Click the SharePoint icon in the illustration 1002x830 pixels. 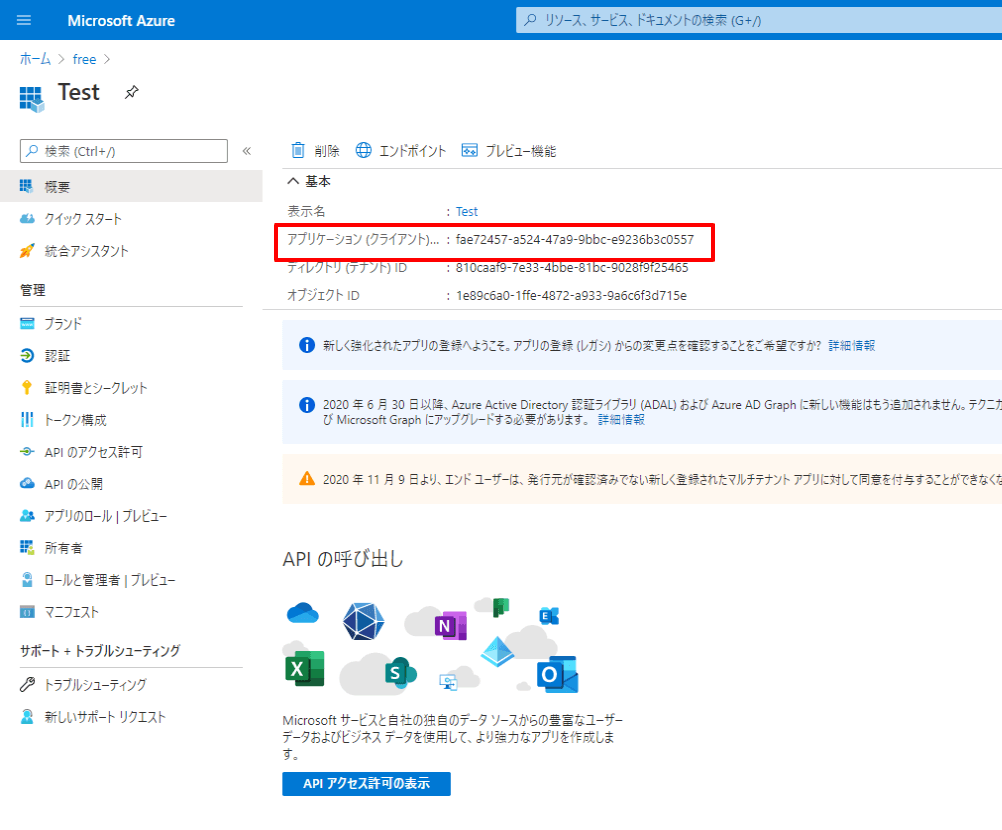click(x=400, y=672)
